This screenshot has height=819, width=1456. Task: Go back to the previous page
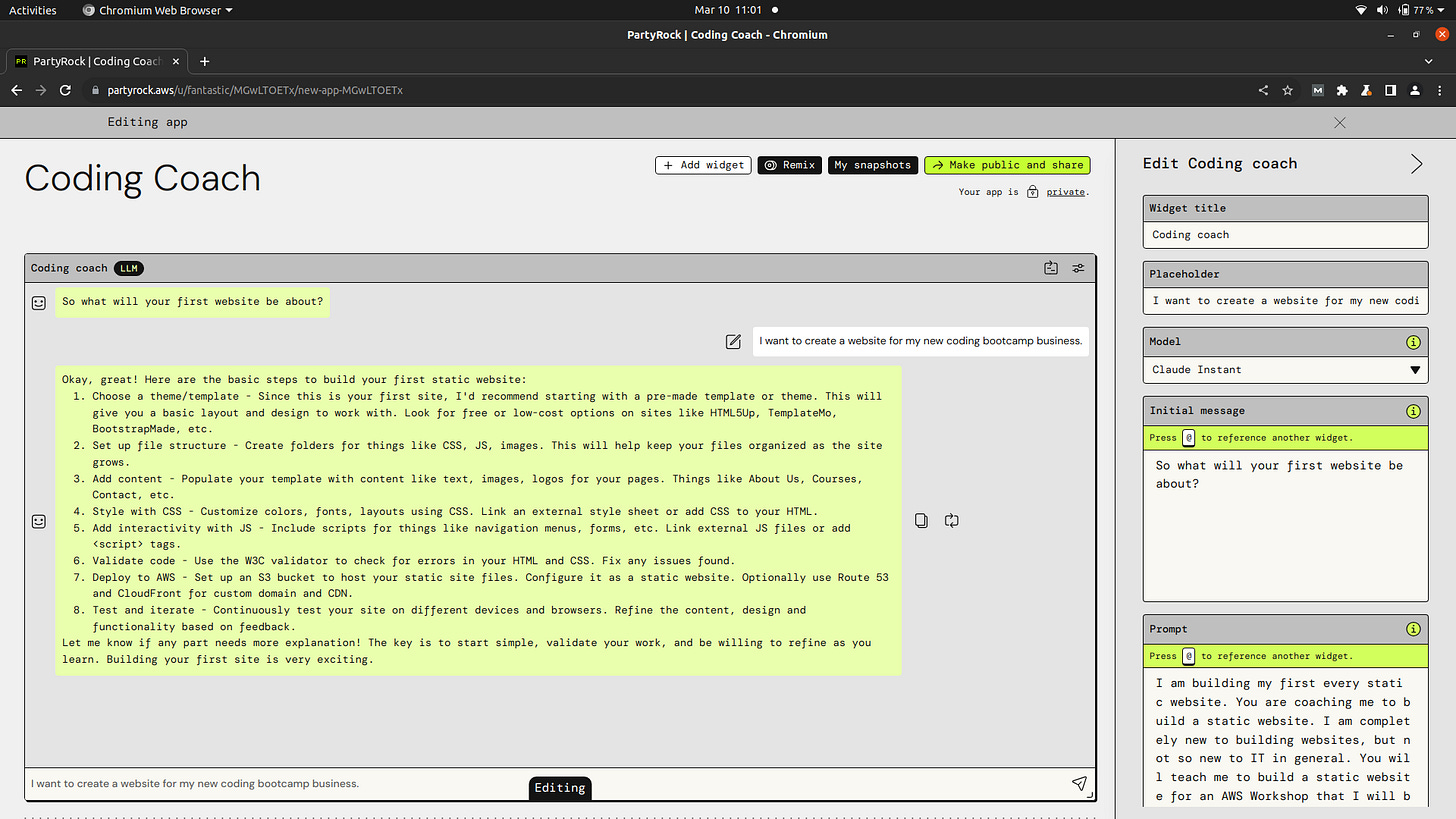point(16,90)
